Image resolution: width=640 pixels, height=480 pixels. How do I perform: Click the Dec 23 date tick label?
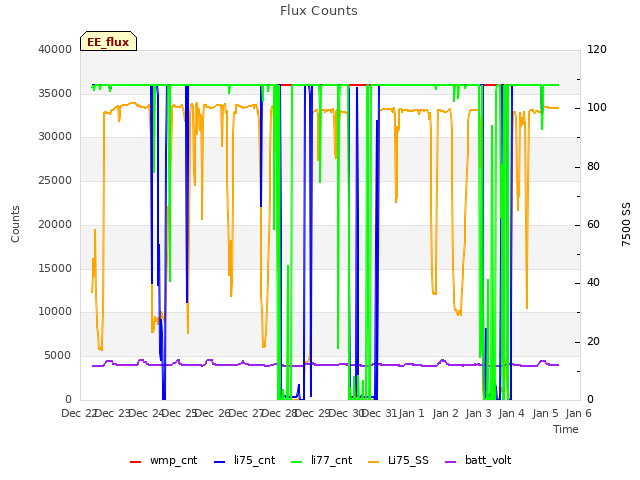point(112,413)
